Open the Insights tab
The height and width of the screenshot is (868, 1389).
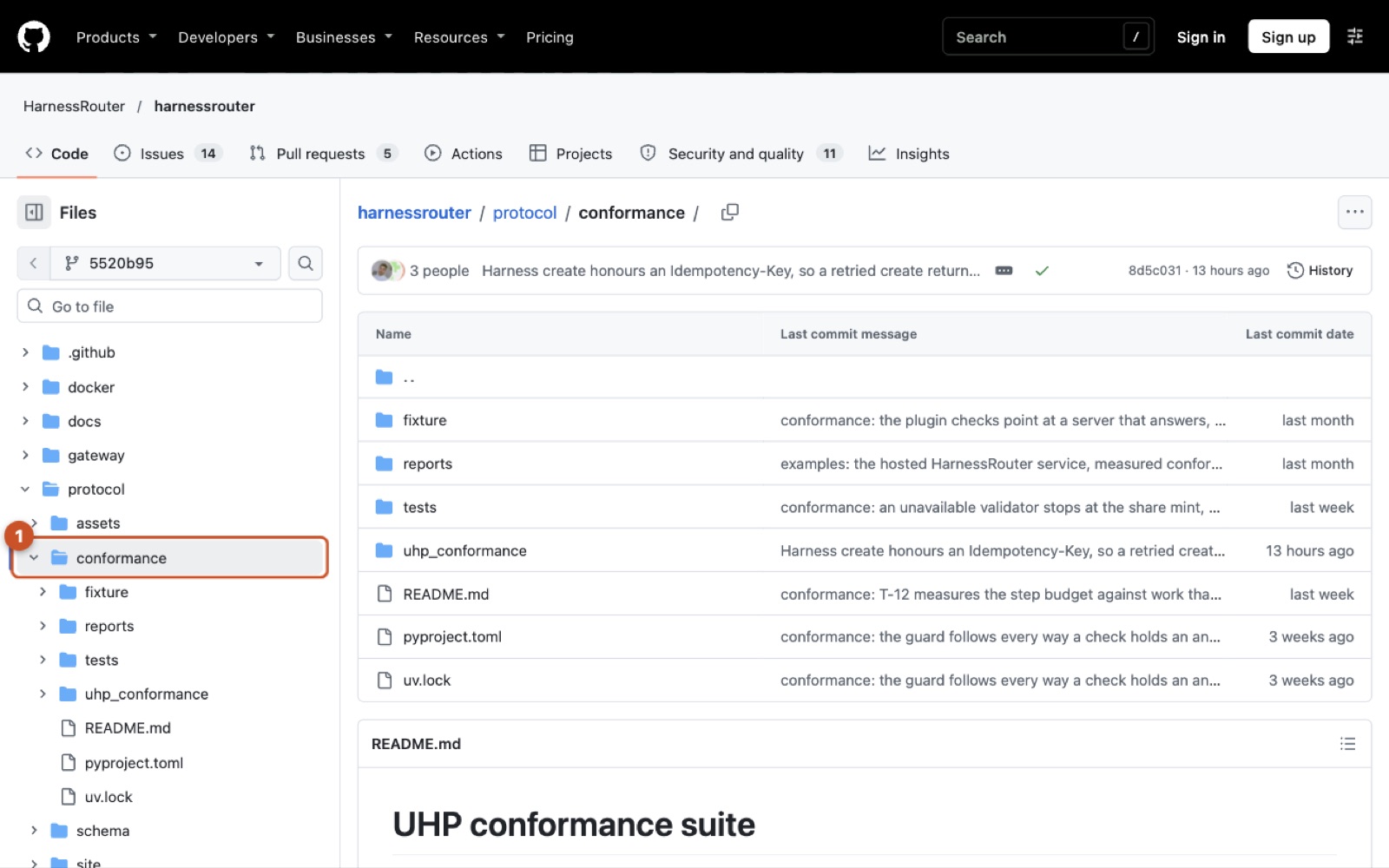(909, 154)
